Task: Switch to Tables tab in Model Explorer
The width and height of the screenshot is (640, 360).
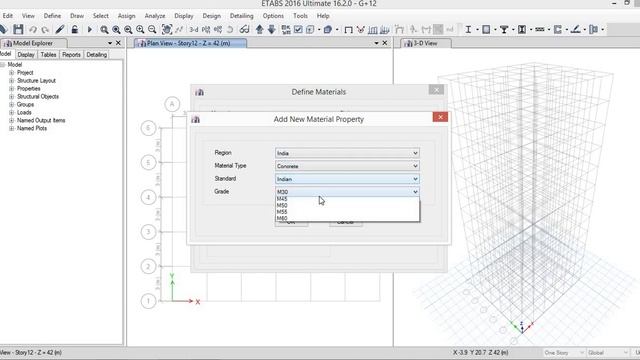Action: (48, 55)
